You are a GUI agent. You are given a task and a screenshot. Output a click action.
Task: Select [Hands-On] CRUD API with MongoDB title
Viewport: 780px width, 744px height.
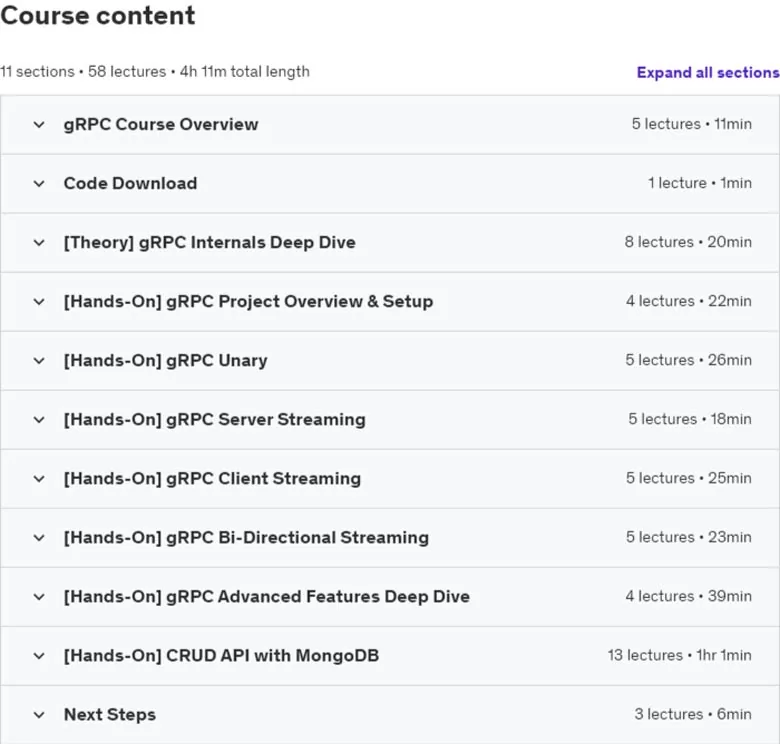pyautogui.click(x=221, y=655)
